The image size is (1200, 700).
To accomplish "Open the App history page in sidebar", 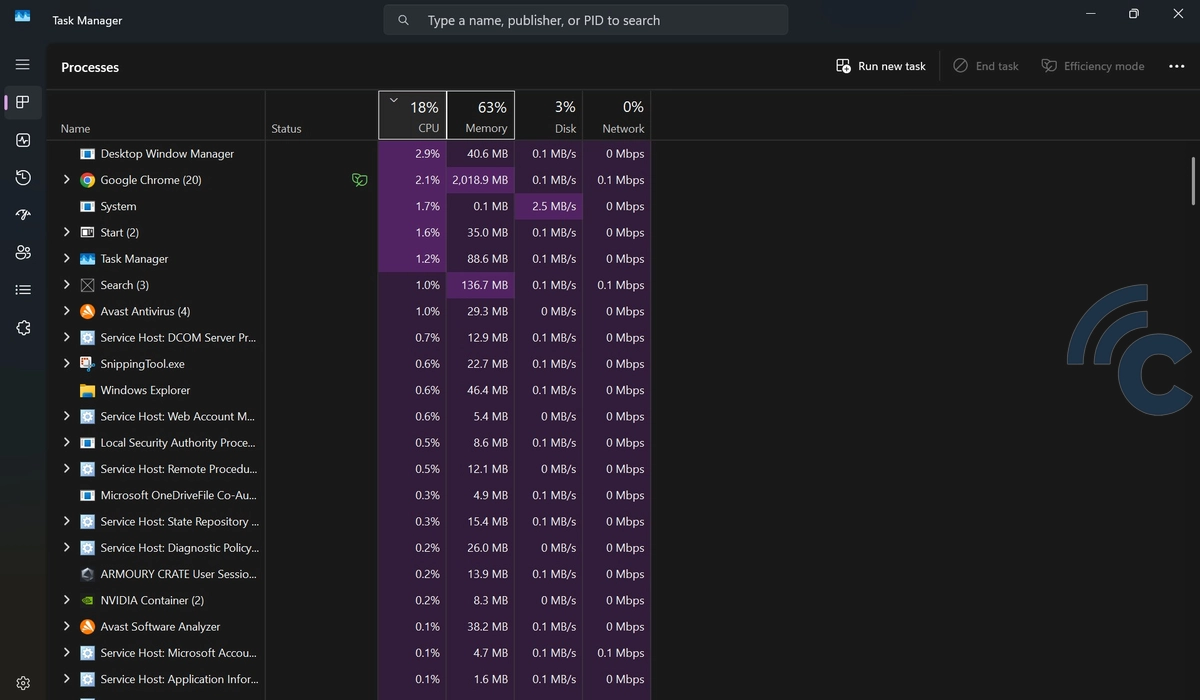I will (x=23, y=177).
